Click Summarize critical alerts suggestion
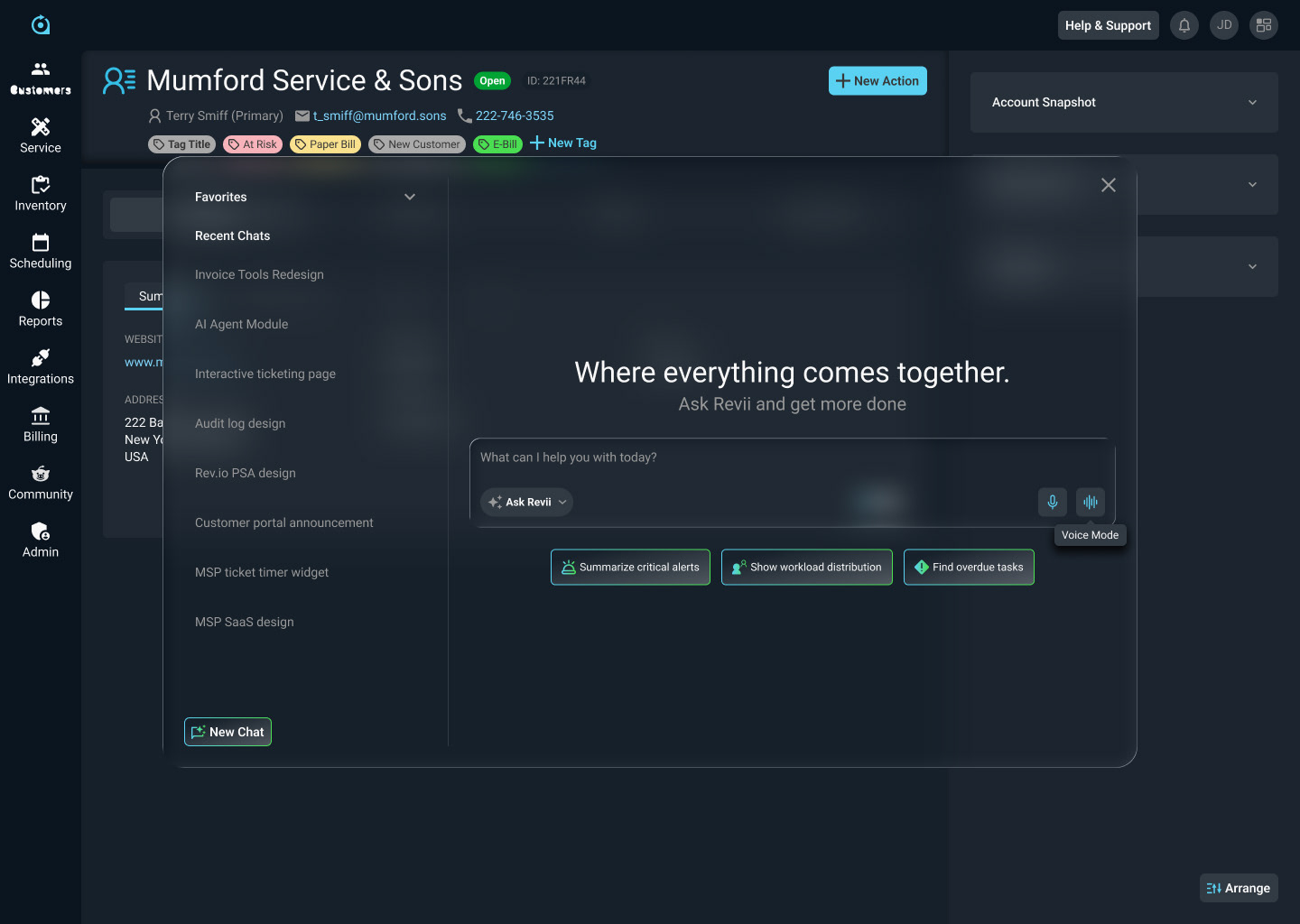Image resolution: width=1300 pixels, height=924 pixels. [630, 567]
